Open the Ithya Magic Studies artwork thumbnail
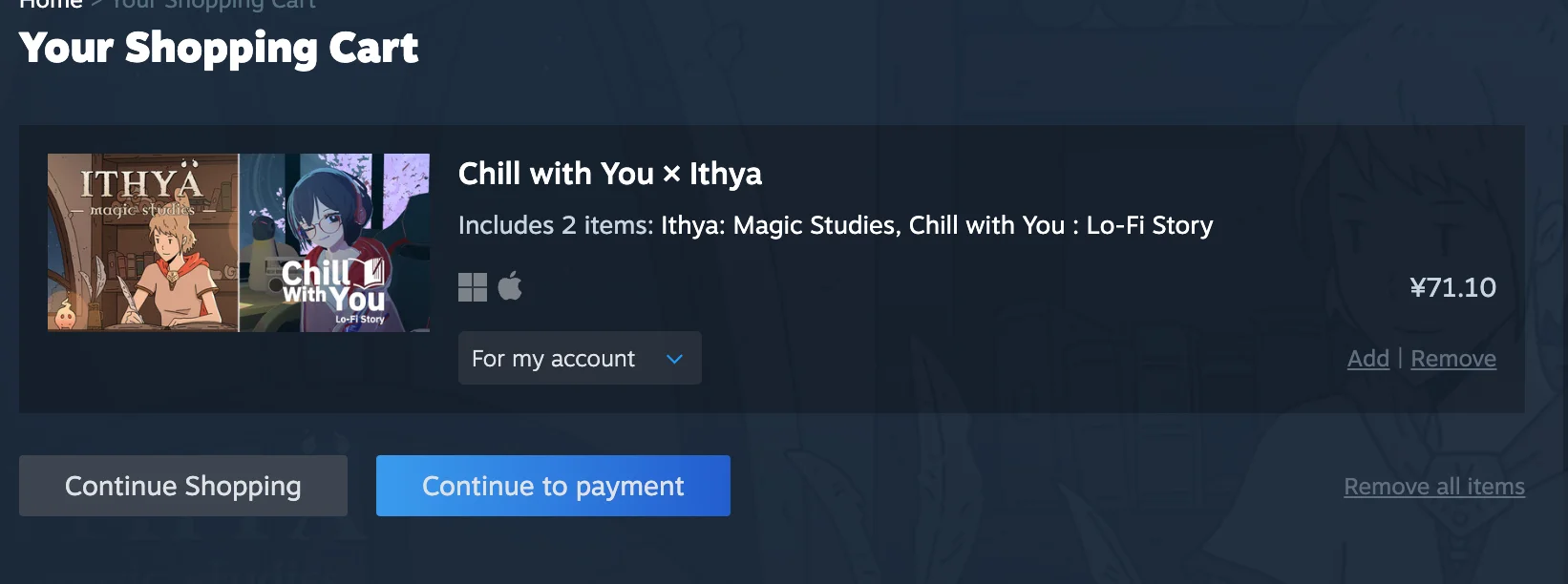Screen dimensions: 1568x584 coord(143,242)
